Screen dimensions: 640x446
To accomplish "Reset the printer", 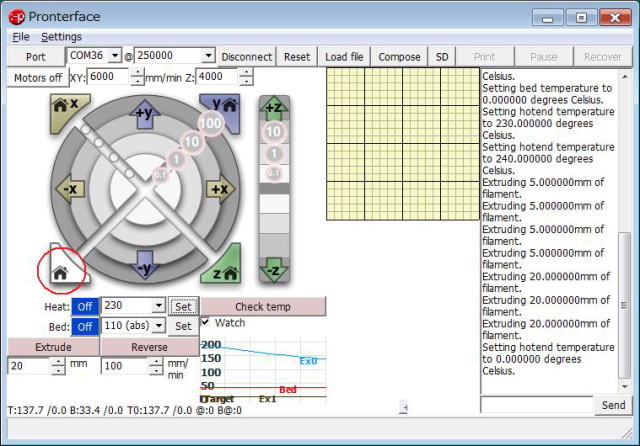I will tap(297, 57).
